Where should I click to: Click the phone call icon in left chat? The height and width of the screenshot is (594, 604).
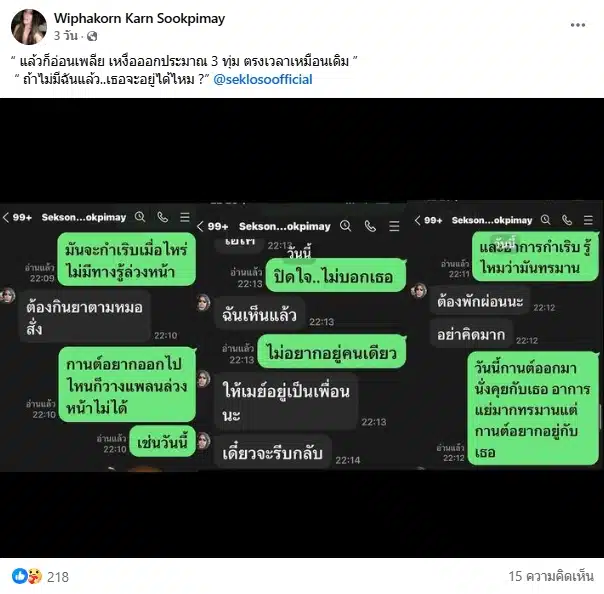pos(163,217)
